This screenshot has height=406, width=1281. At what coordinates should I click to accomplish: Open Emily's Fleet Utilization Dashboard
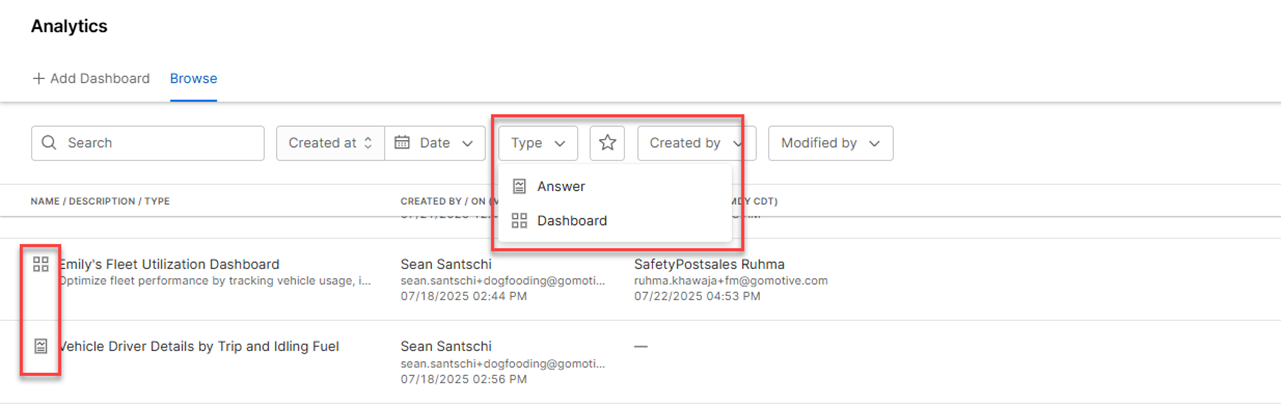coord(170,264)
